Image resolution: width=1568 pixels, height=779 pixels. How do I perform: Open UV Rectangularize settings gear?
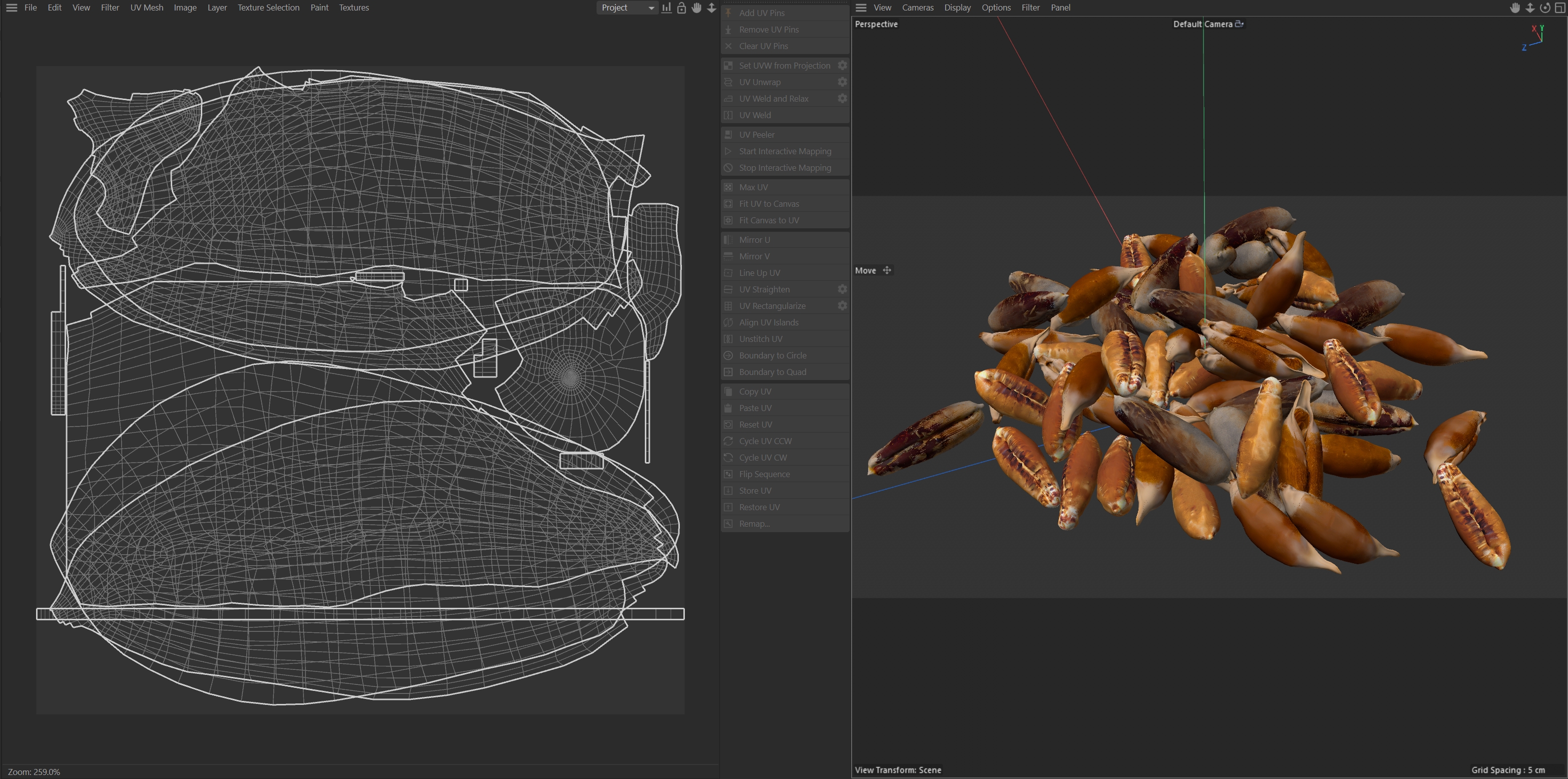(843, 306)
